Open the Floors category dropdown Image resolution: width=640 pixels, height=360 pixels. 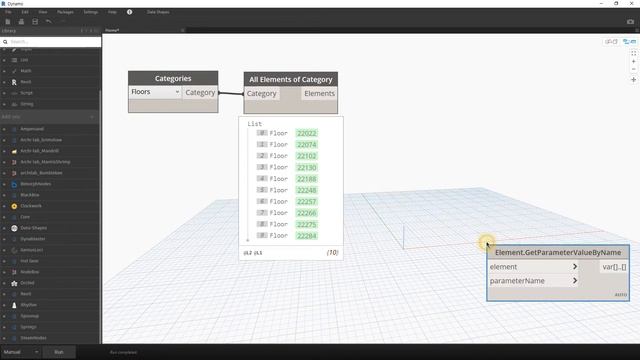click(155, 92)
